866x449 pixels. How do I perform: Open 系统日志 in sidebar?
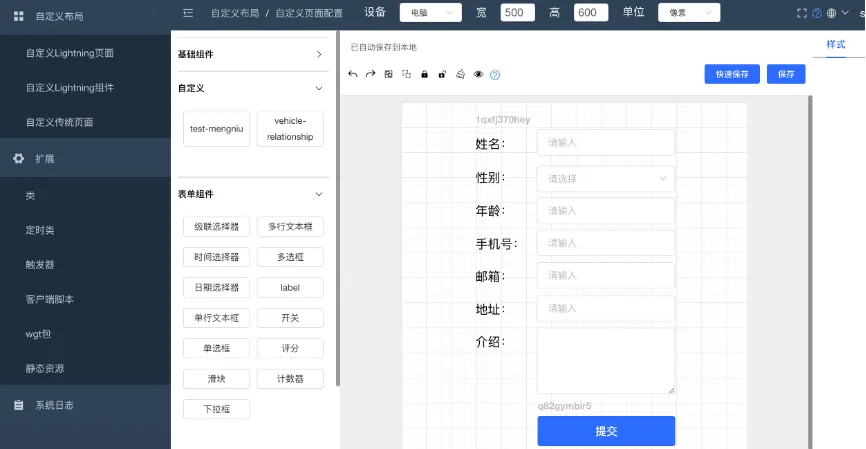[54, 405]
